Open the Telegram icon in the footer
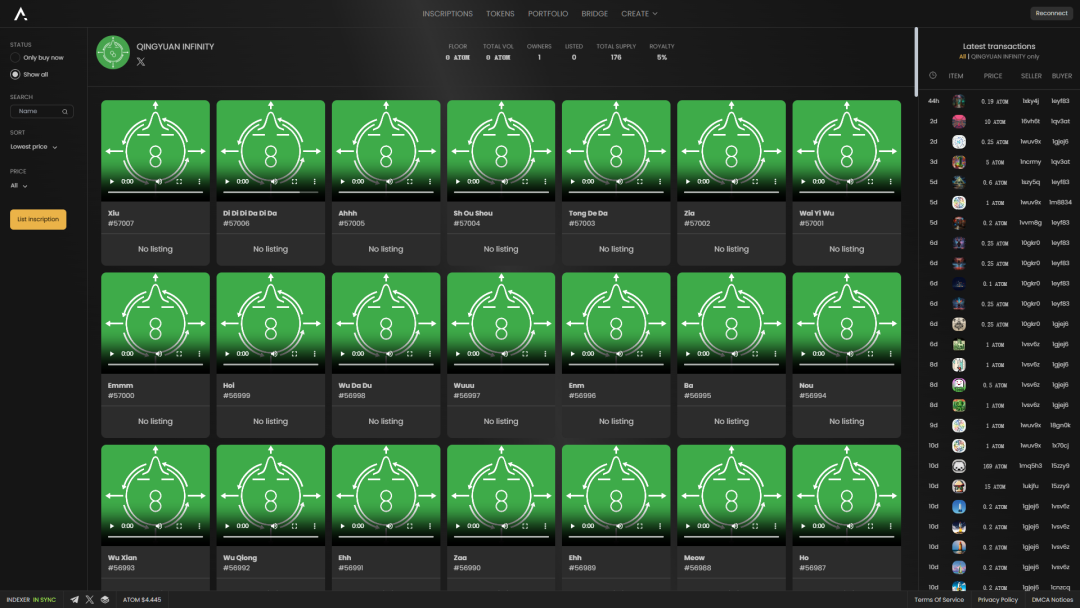Image resolution: width=1080 pixels, height=608 pixels. 74,600
